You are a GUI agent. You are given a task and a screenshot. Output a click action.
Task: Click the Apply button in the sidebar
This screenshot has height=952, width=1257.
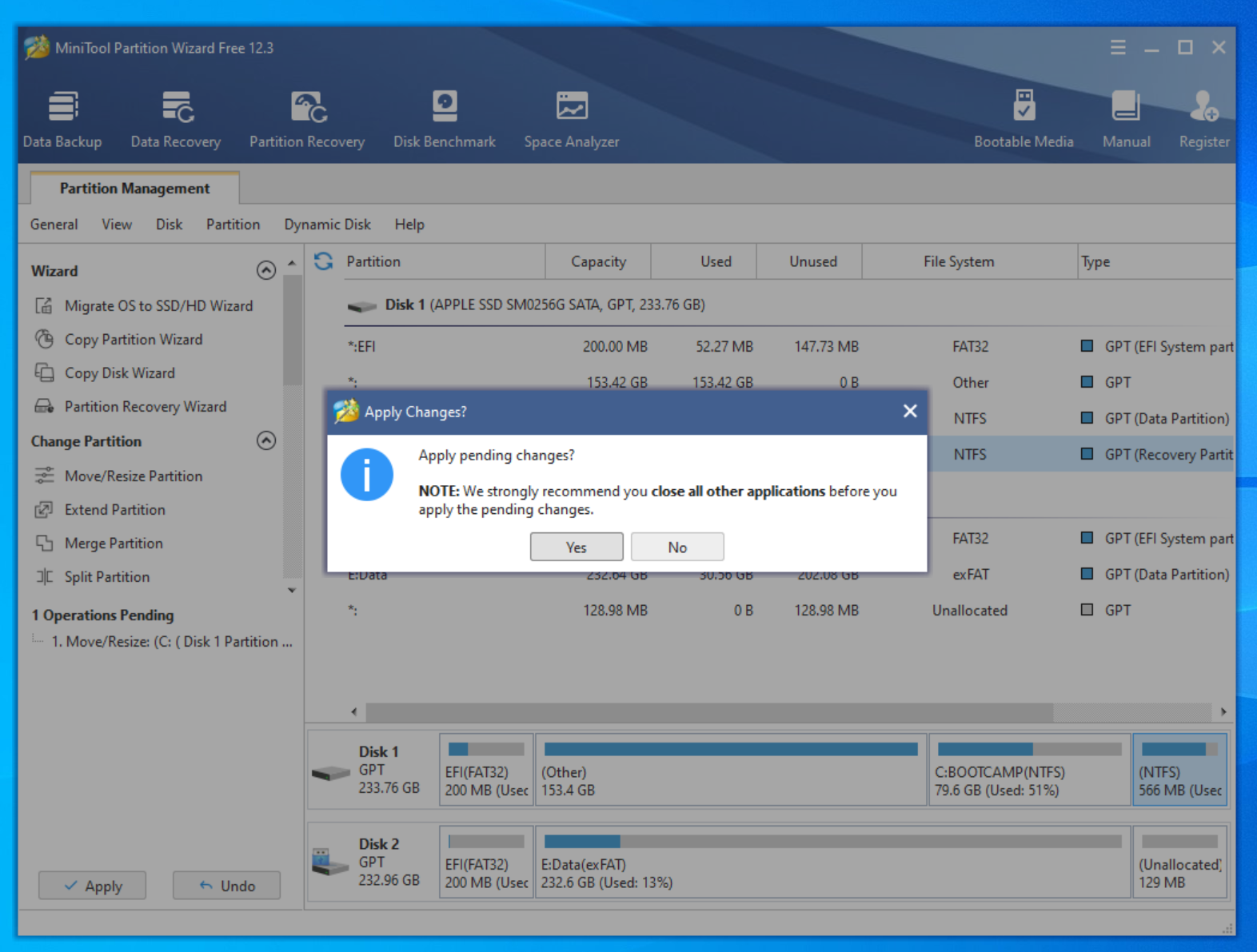point(92,886)
